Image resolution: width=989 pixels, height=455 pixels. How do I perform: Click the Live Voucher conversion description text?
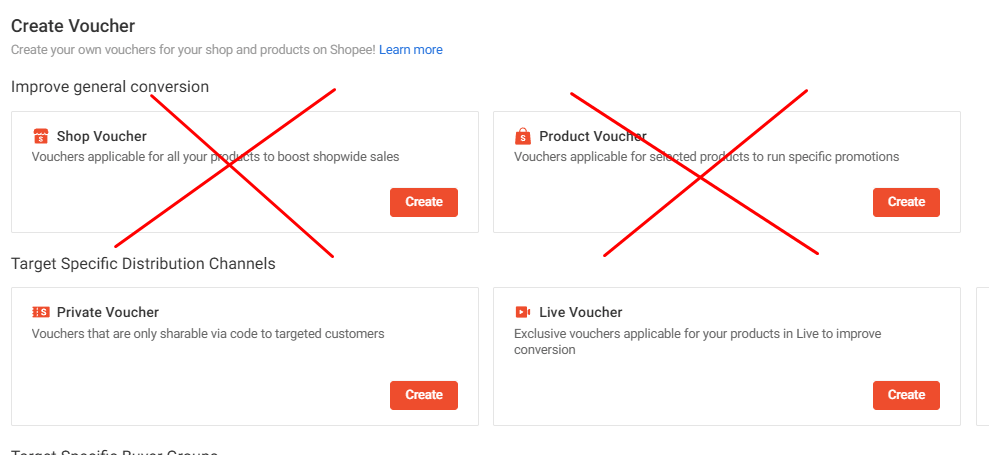click(698, 341)
